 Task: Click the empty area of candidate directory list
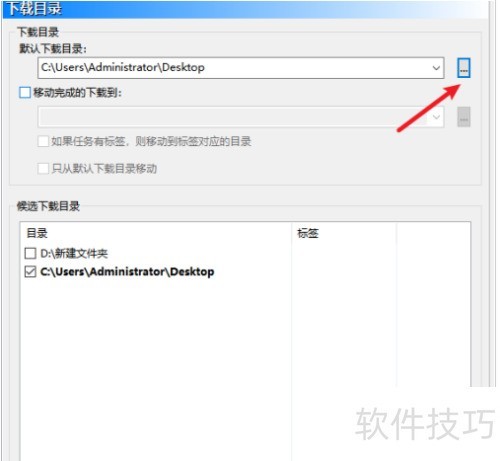point(156,350)
